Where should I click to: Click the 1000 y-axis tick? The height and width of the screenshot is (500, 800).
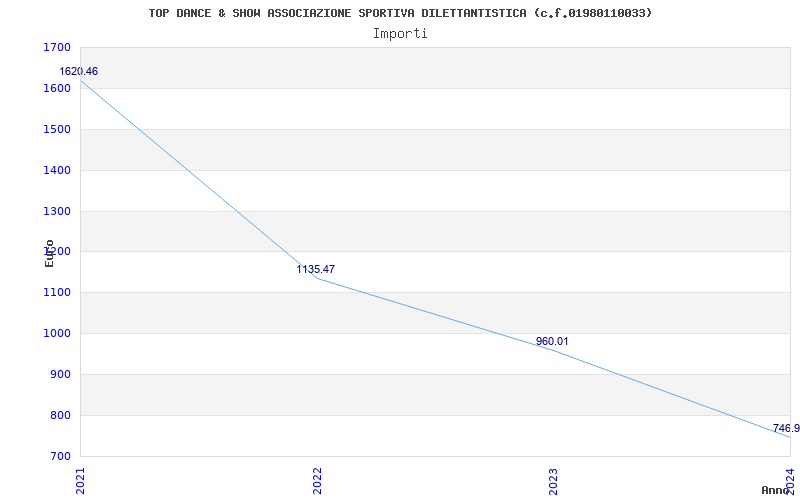coord(57,334)
